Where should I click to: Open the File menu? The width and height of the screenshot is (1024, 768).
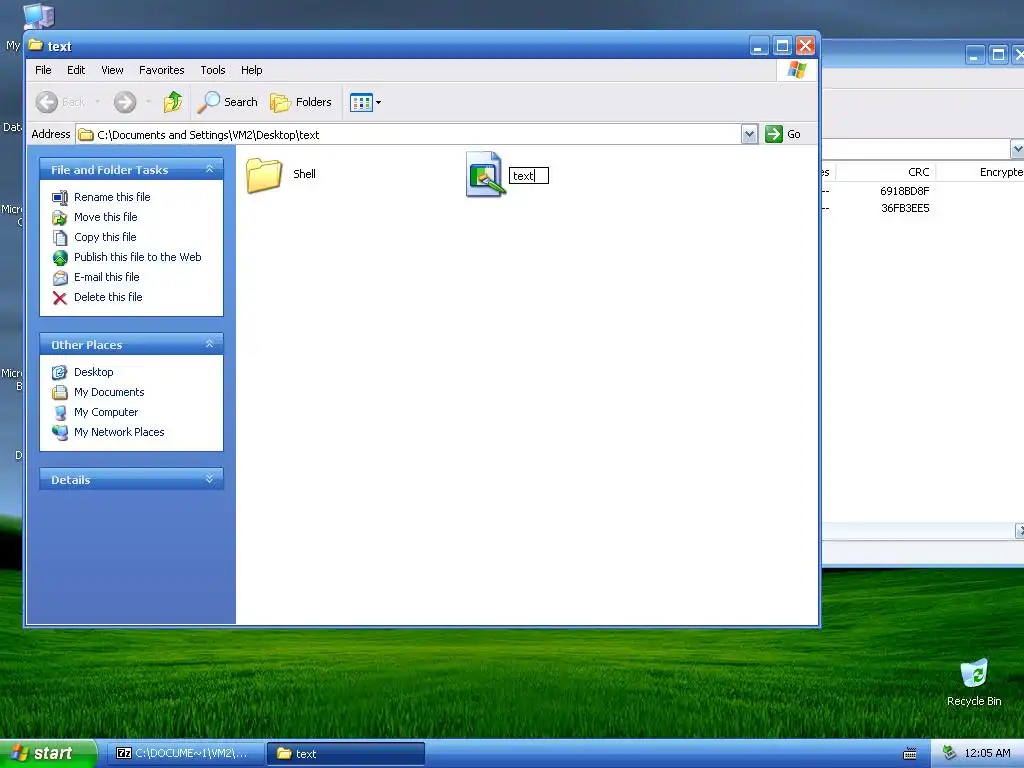pyautogui.click(x=43, y=70)
